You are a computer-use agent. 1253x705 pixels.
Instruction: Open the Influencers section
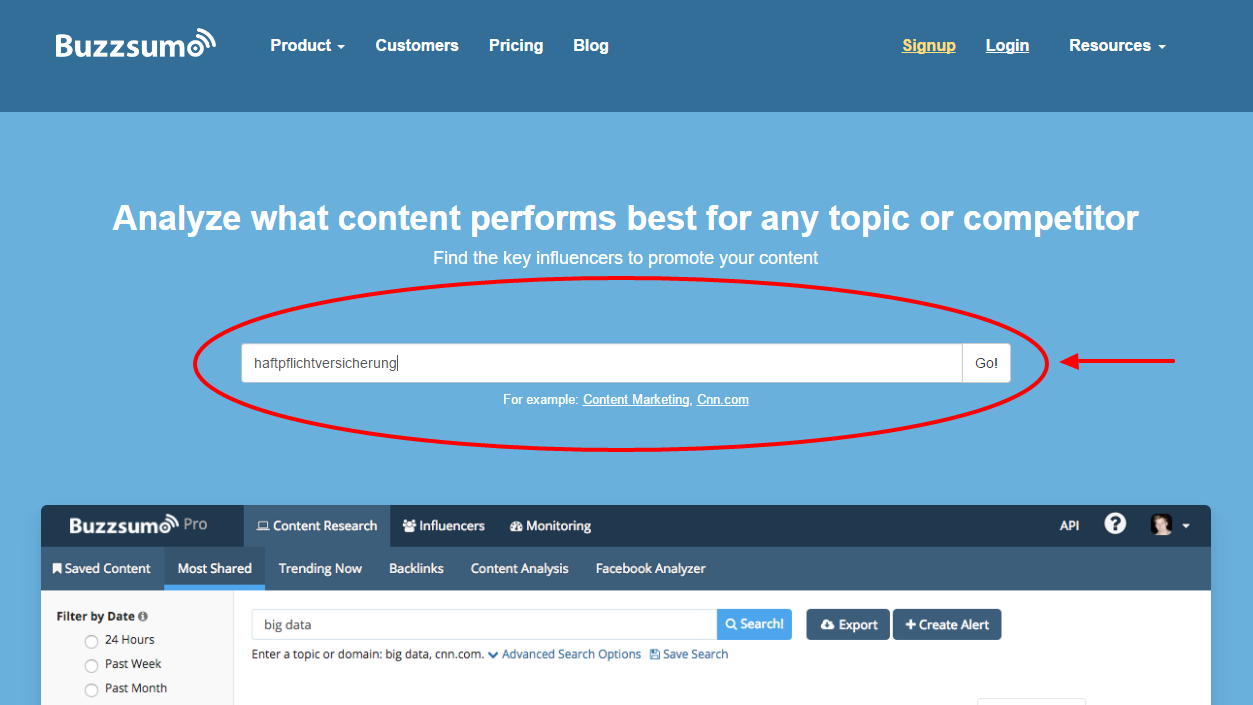click(443, 526)
